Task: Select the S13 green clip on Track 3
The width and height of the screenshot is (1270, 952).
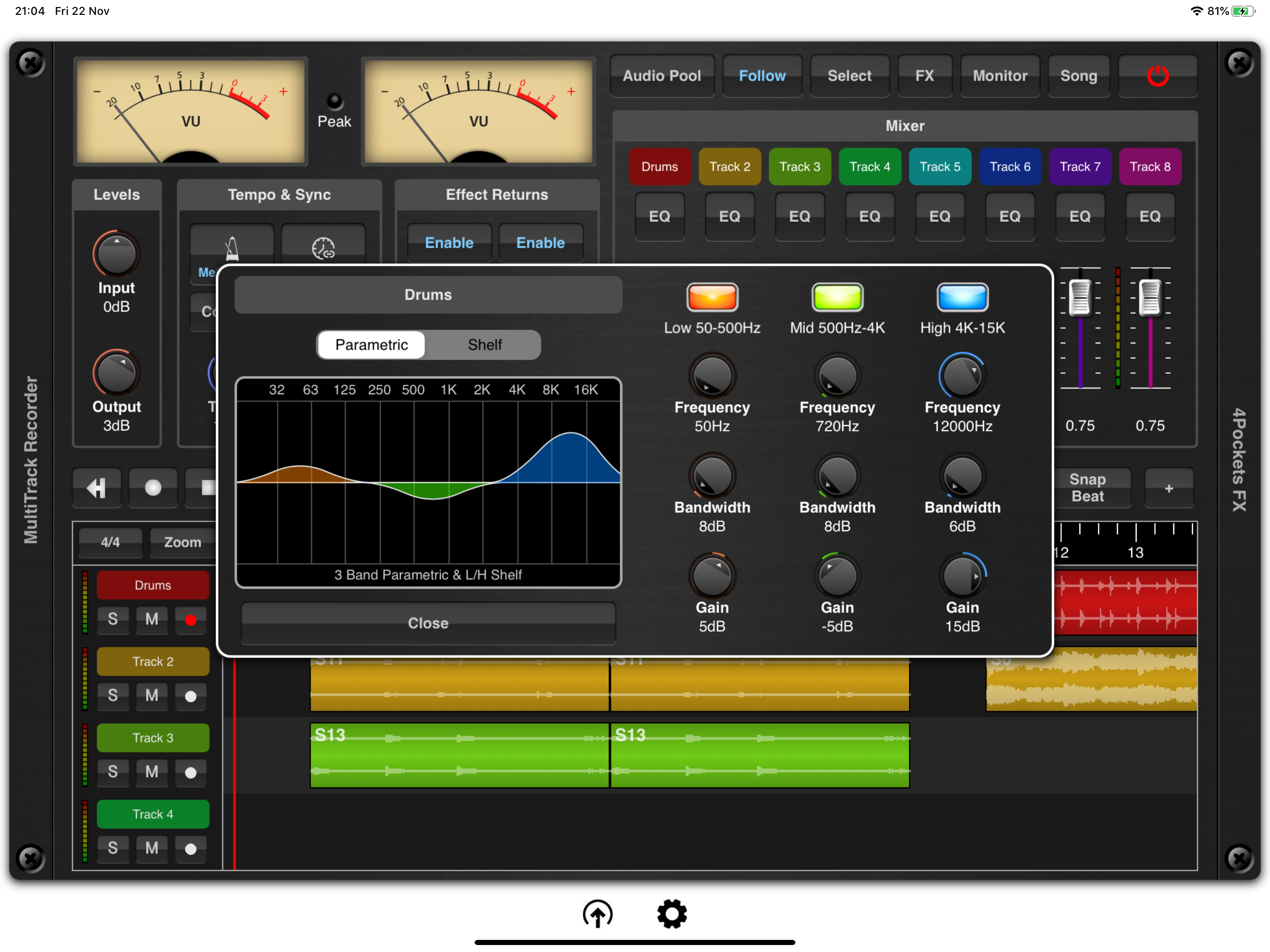Action: (459, 755)
